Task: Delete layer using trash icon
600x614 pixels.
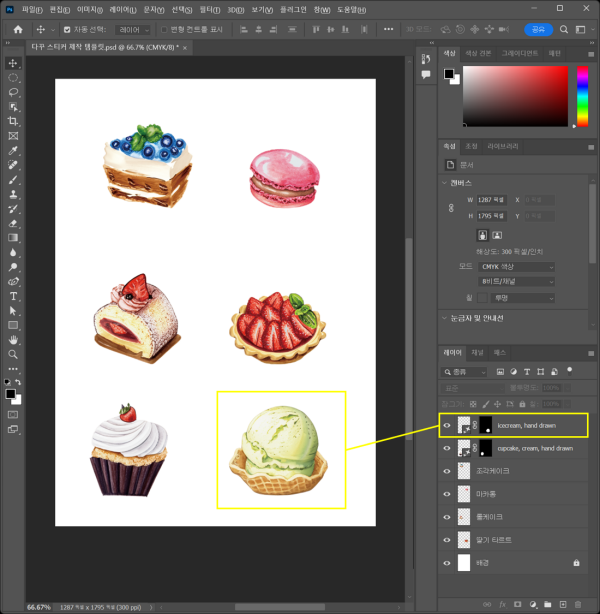Action: point(578,604)
